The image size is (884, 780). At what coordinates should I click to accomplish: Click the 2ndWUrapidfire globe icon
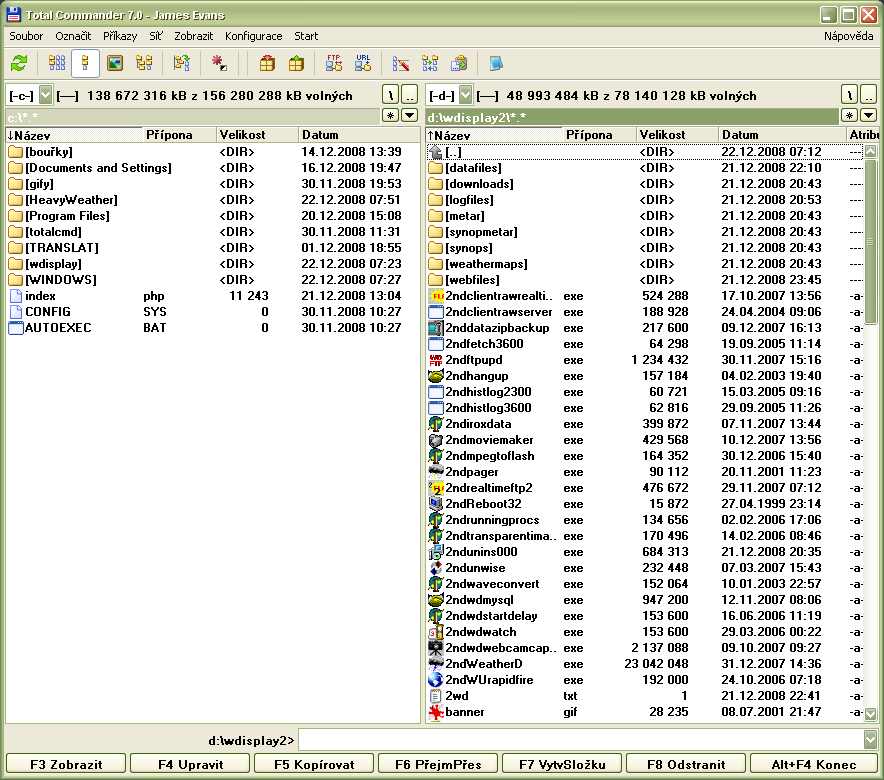point(435,680)
